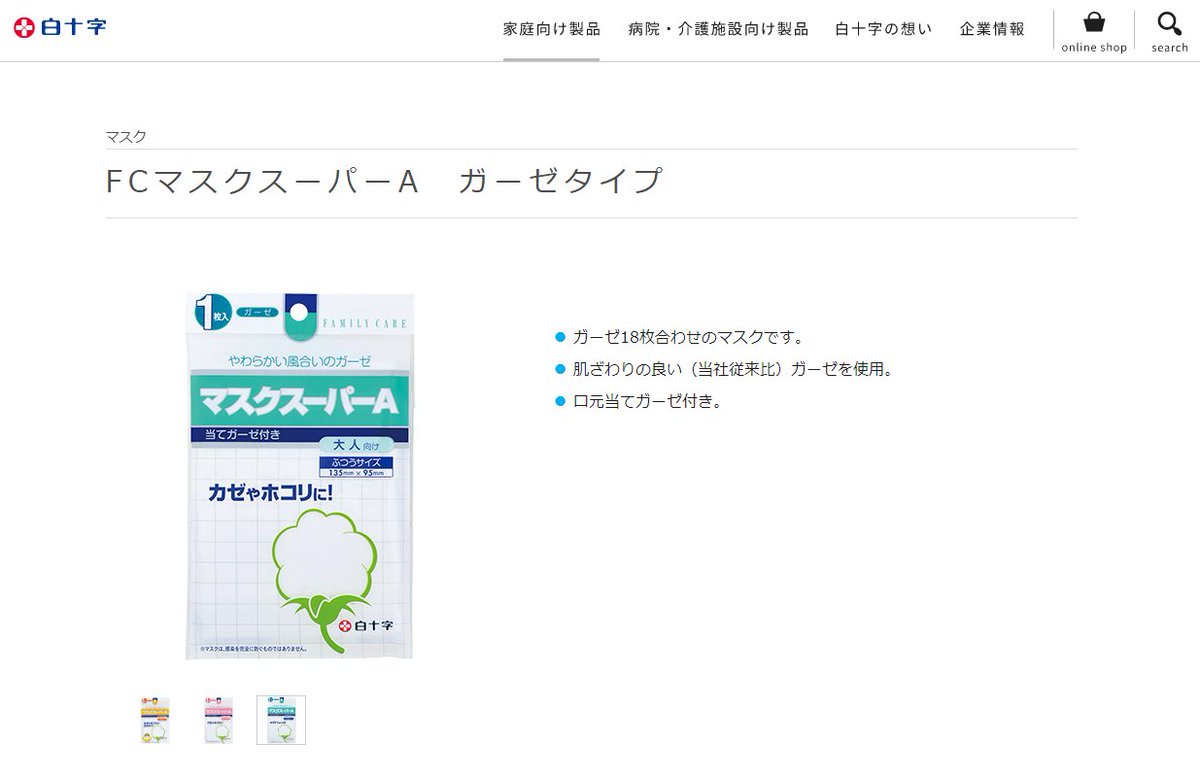
Task: Open the search magnifier icon
Action: pyautogui.click(x=1169, y=23)
